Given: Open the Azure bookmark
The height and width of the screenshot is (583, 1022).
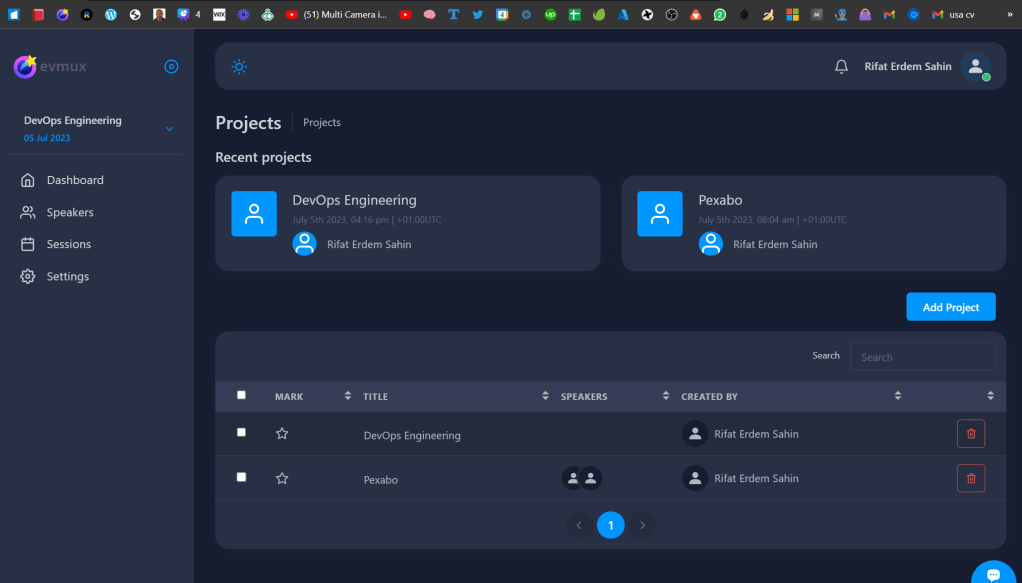Looking at the screenshot, I should 623,14.
